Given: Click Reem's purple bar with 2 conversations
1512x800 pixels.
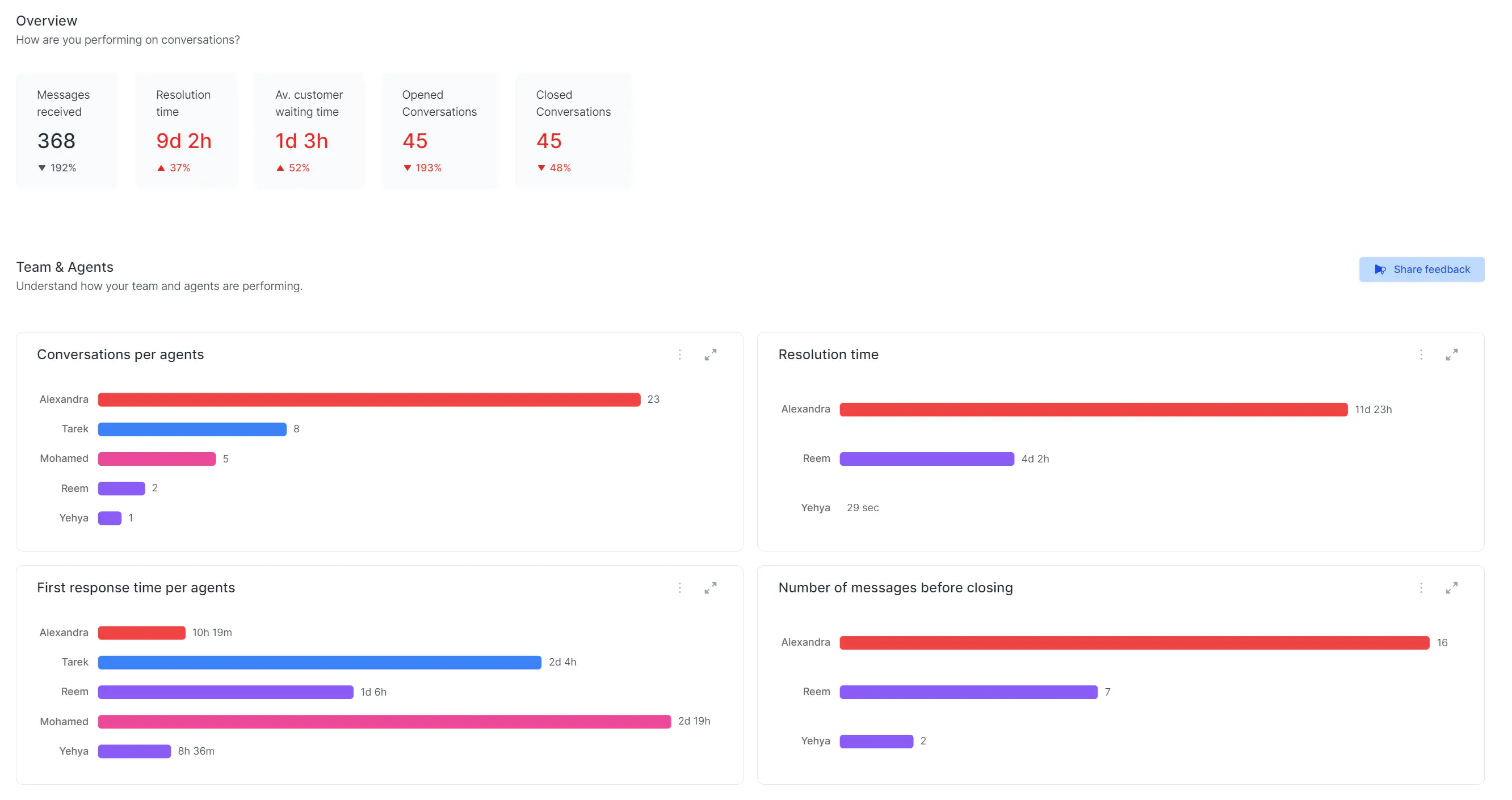Looking at the screenshot, I should pyautogui.click(x=121, y=489).
